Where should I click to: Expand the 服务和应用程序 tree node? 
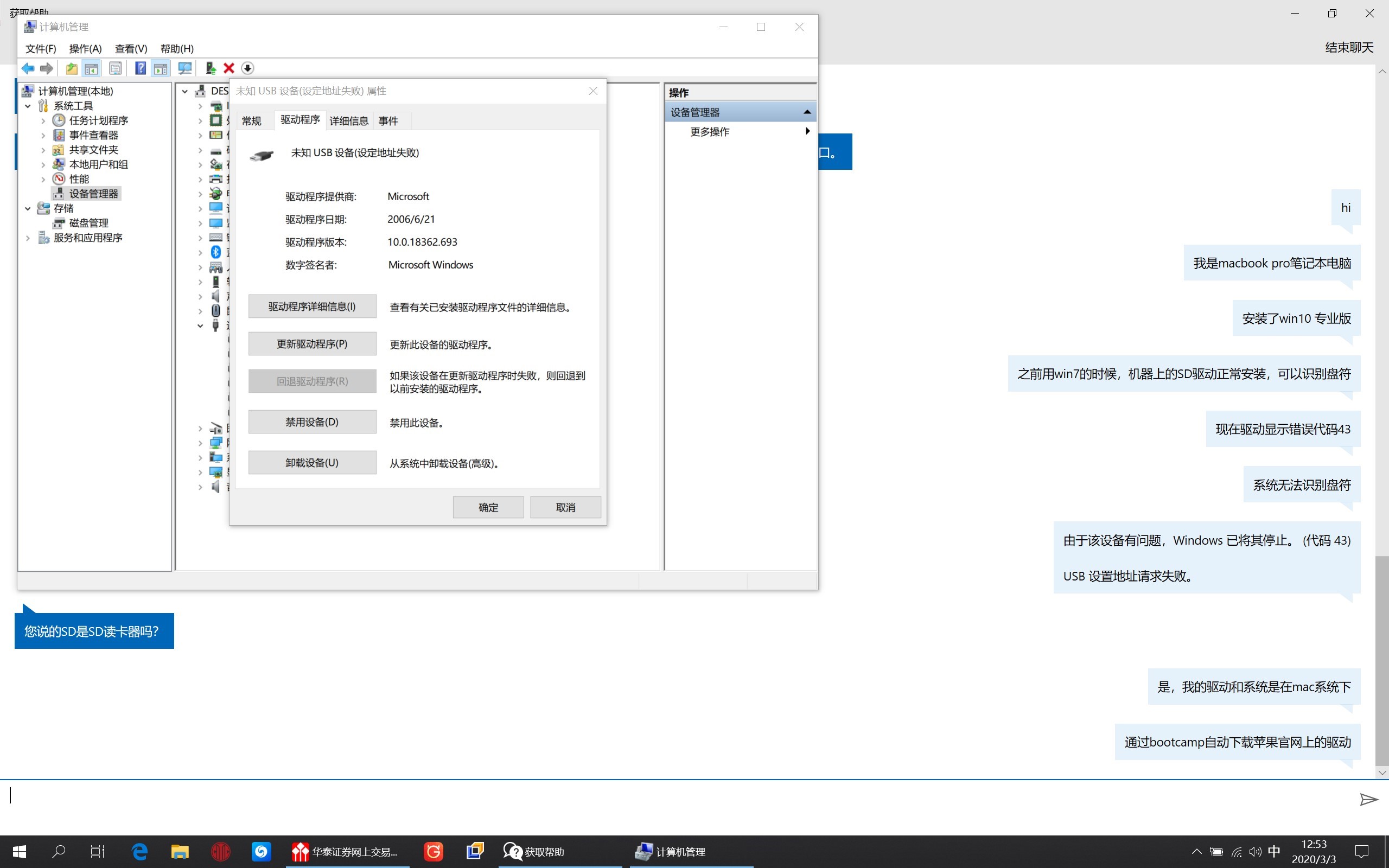point(28,238)
